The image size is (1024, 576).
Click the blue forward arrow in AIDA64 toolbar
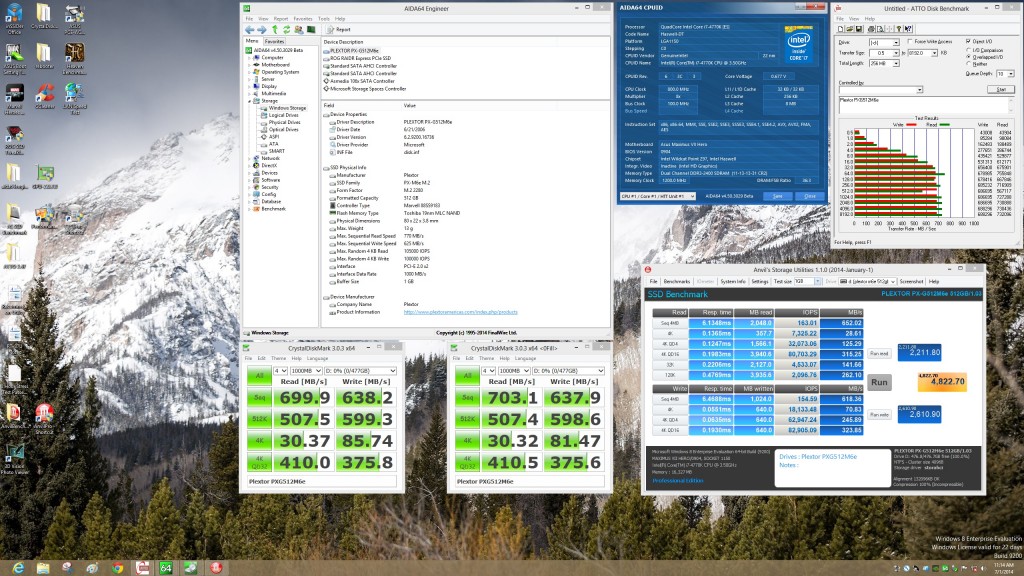262,29
